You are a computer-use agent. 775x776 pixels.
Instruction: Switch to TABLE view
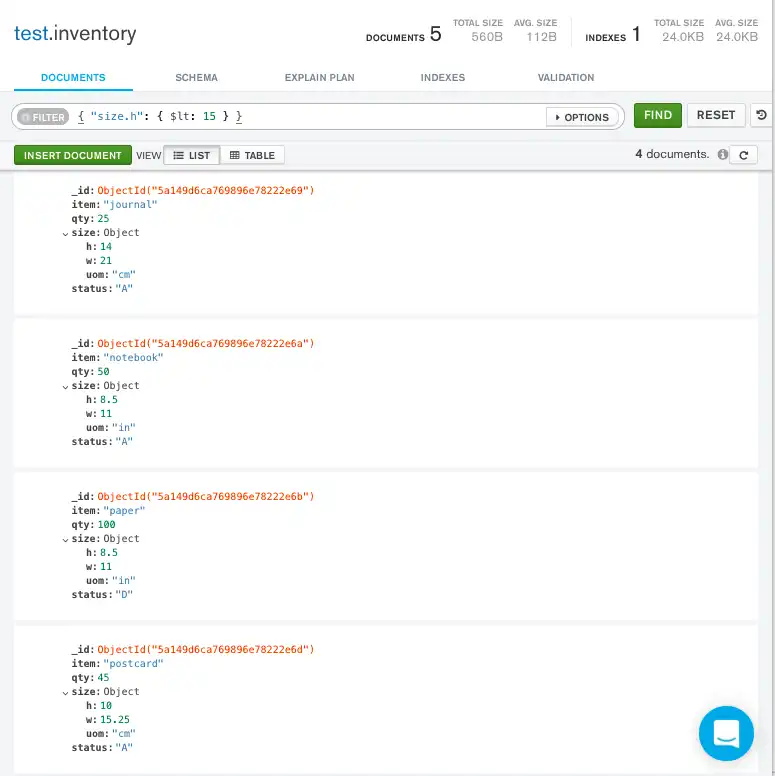coord(252,155)
